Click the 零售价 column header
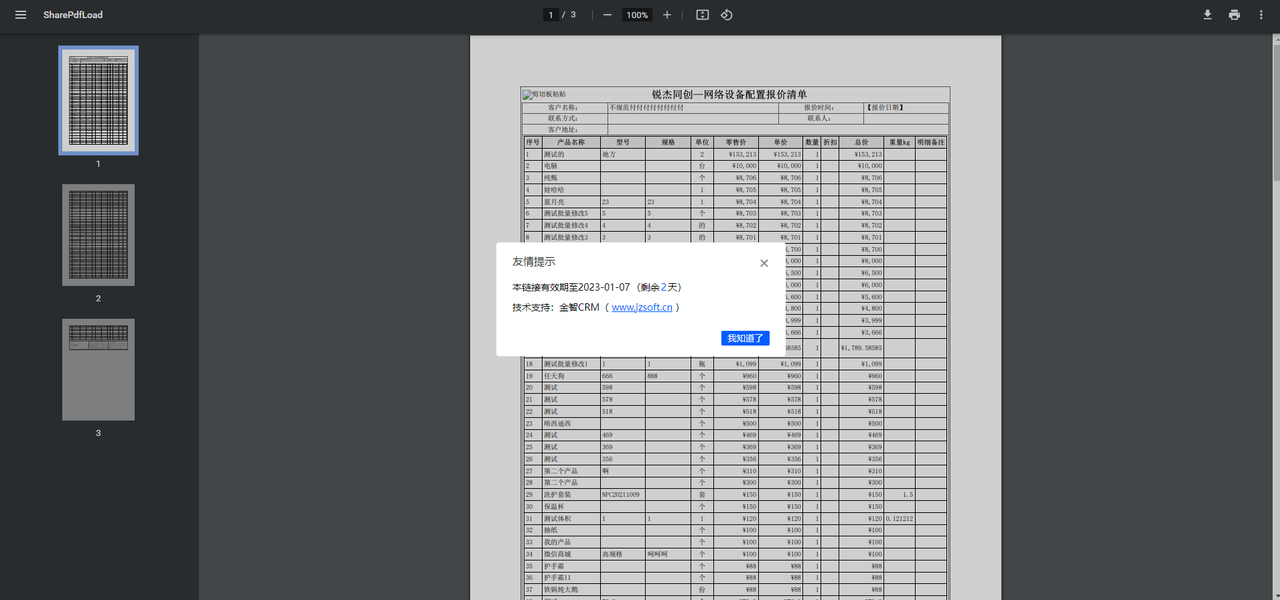 tap(735, 142)
